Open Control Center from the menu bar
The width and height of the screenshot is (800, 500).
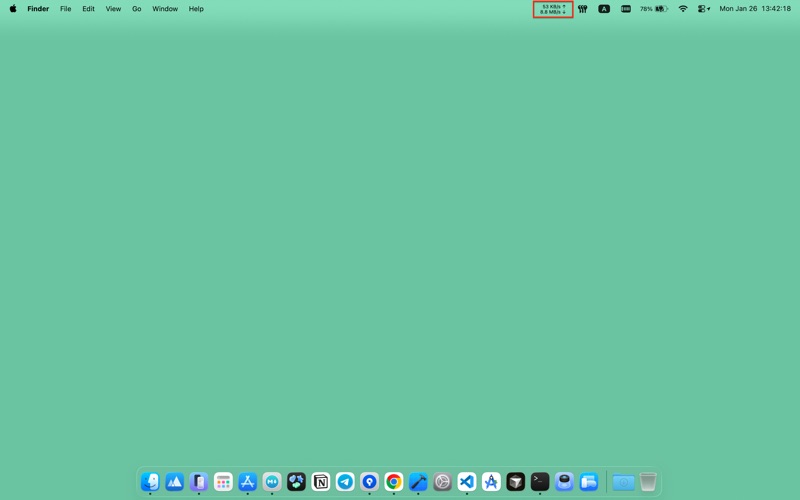704,9
